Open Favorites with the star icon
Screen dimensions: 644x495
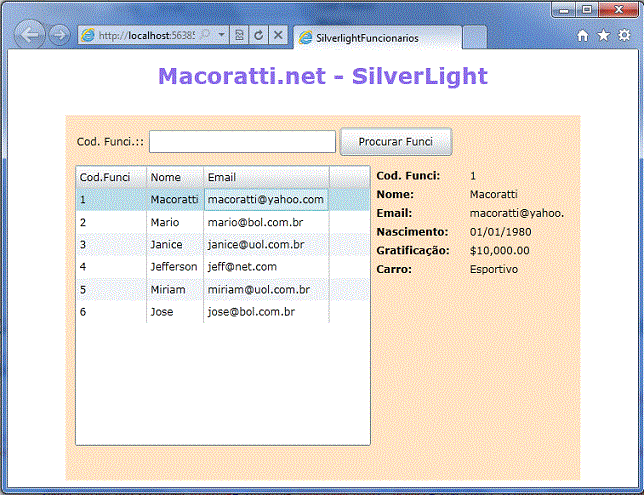(x=603, y=35)
